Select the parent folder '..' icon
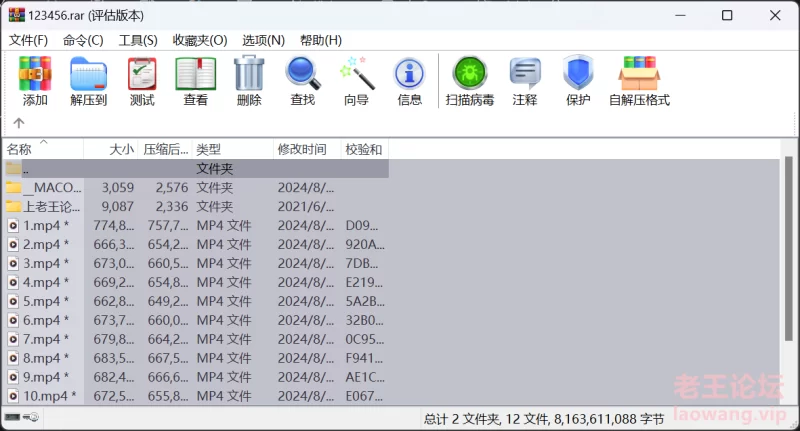The height and width of the screenshot is (431, 800). (x=14, y=168)
